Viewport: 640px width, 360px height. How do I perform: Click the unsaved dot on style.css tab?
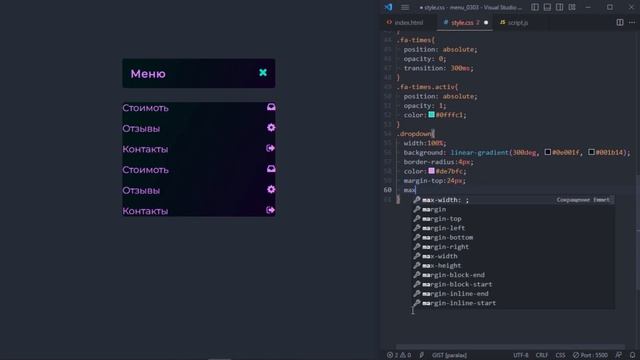(x=486, y=22)
